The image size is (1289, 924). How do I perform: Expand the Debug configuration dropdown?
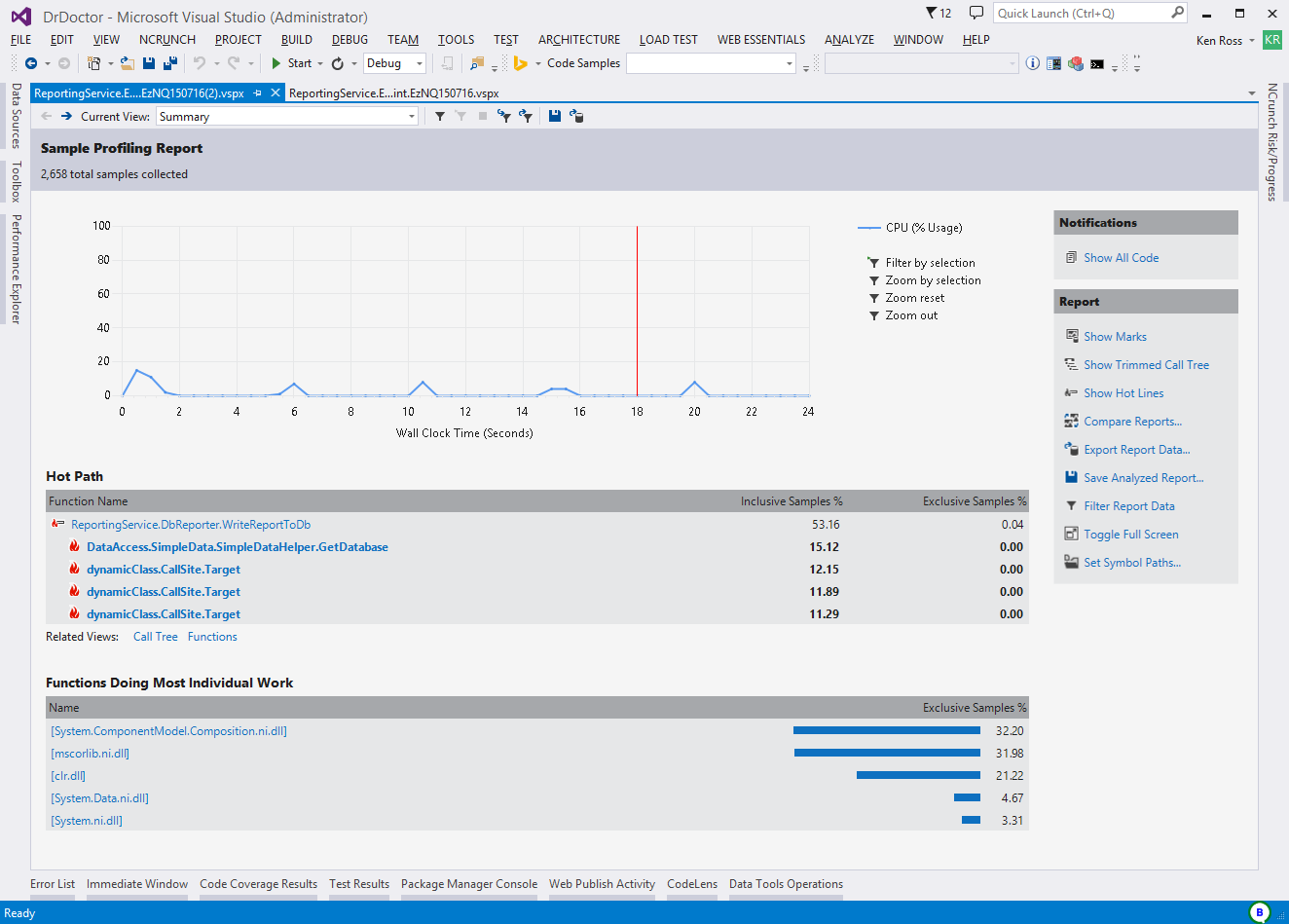[420, 63]
